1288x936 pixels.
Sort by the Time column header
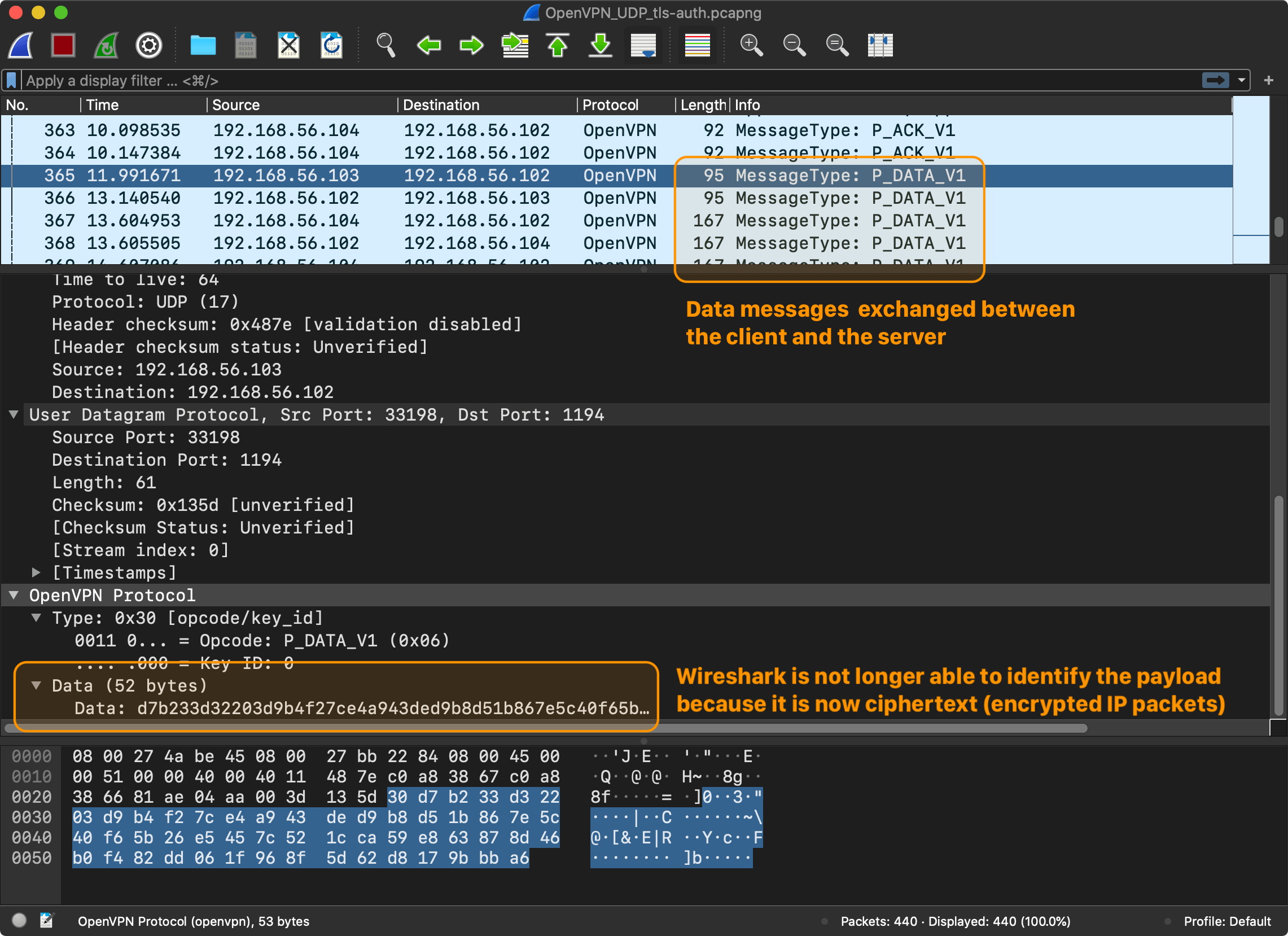pos(144,105)
